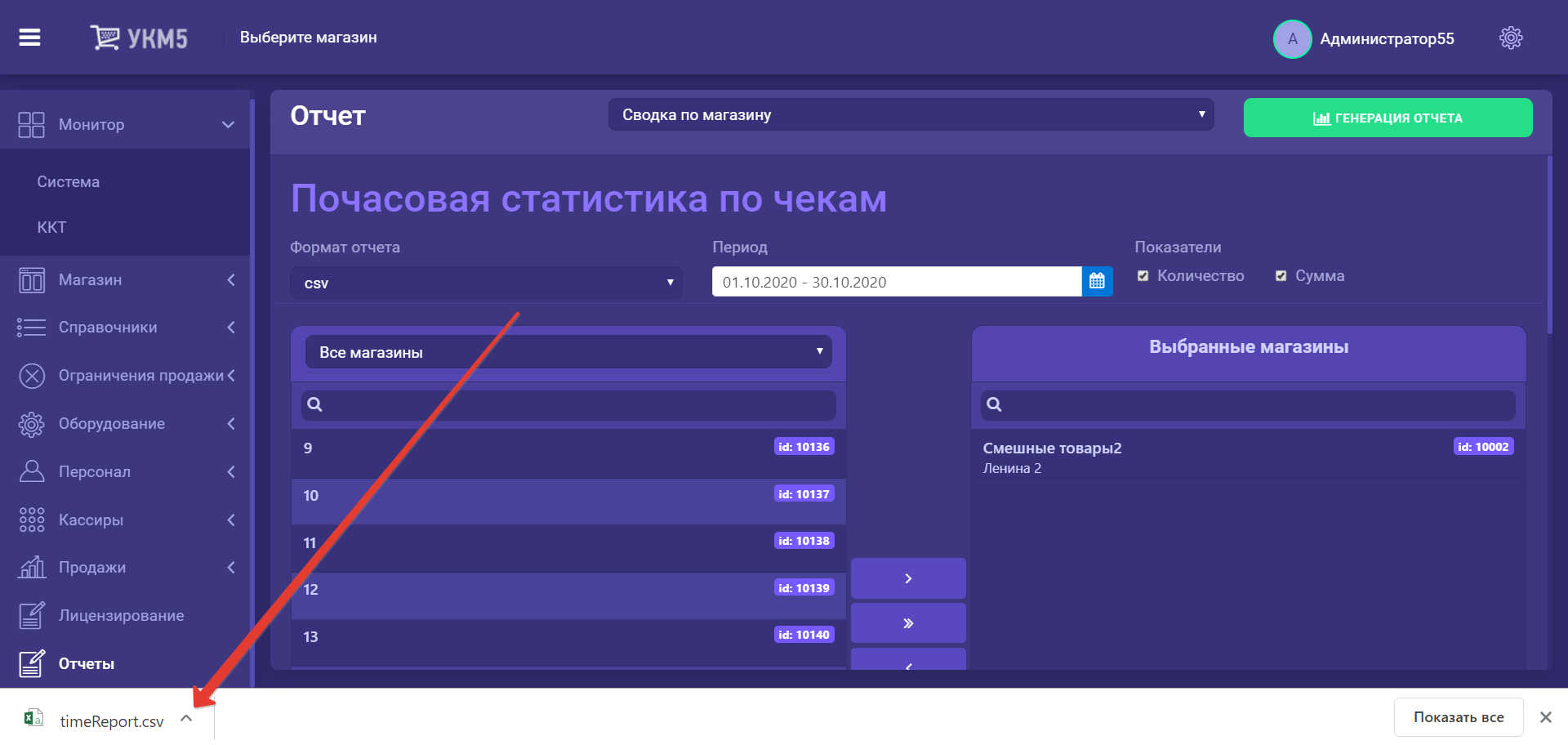Expand the Ограничения продажи menu chevron
The height and width of the screenshot is (745, 1568).
(231, 376)
